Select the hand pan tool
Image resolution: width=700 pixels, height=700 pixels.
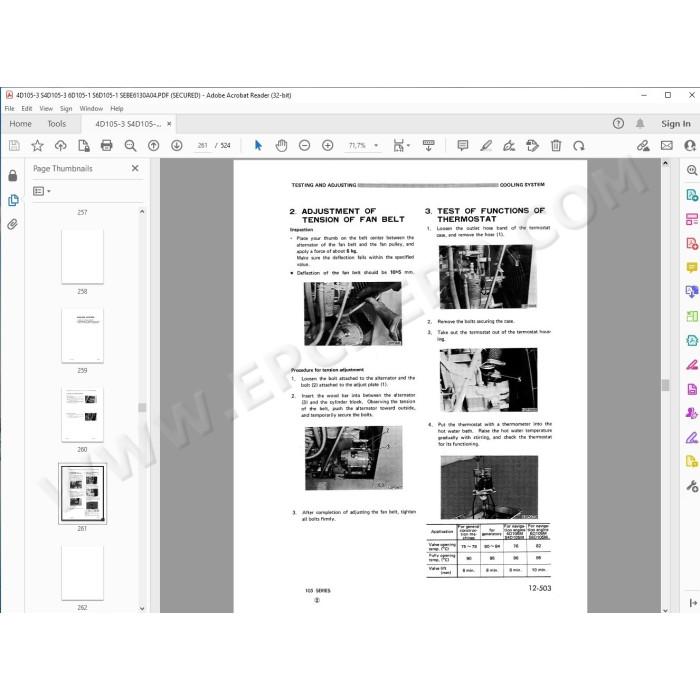[281, 146]
